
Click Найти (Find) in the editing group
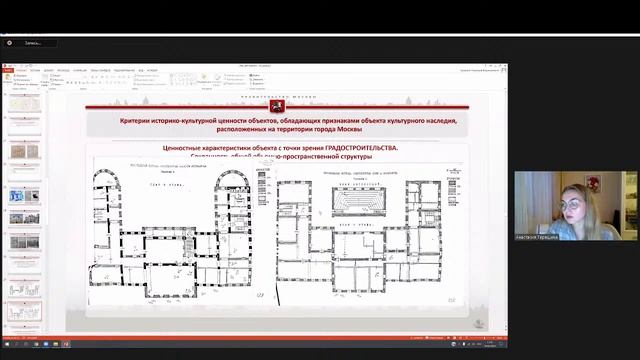click(256, 75)
